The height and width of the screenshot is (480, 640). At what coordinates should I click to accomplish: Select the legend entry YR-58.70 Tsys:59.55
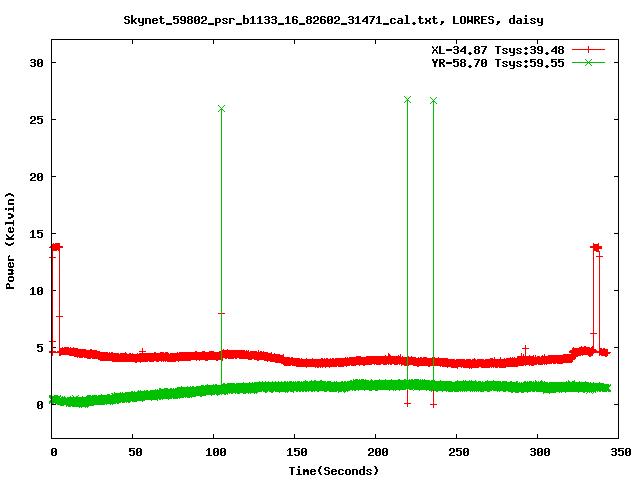498,63
